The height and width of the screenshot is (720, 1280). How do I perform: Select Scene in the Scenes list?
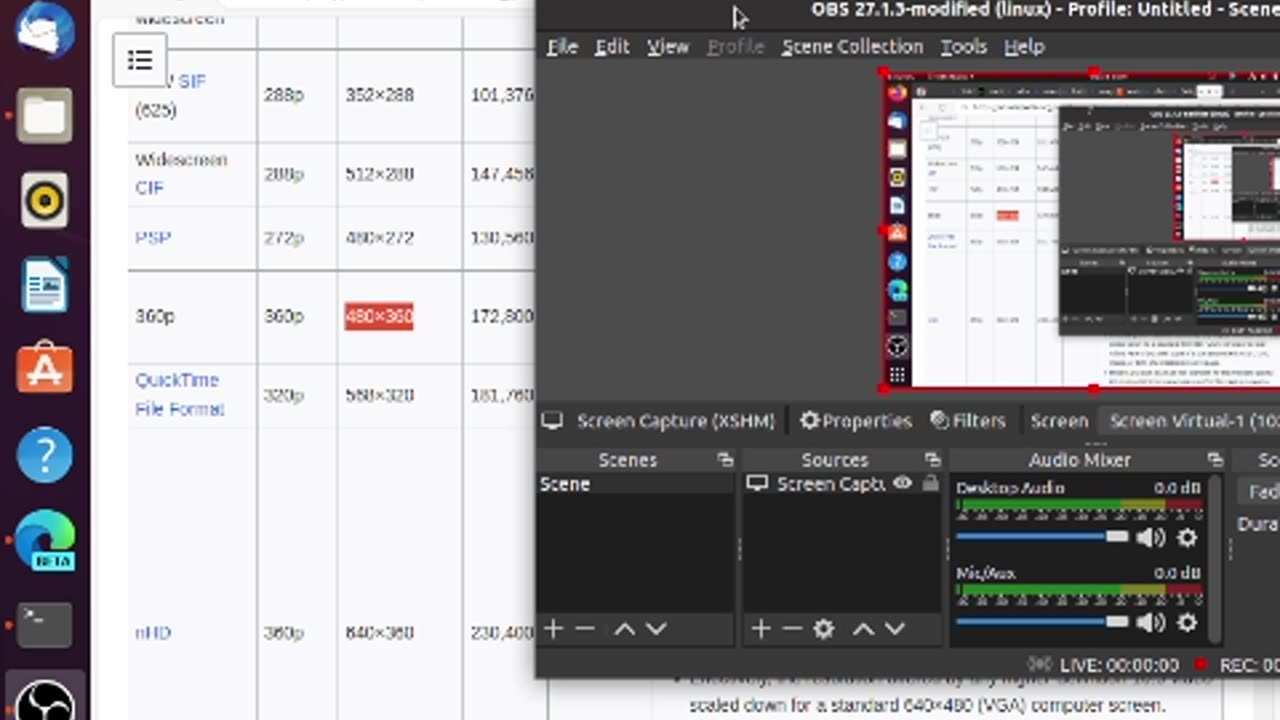pos(635,484)
